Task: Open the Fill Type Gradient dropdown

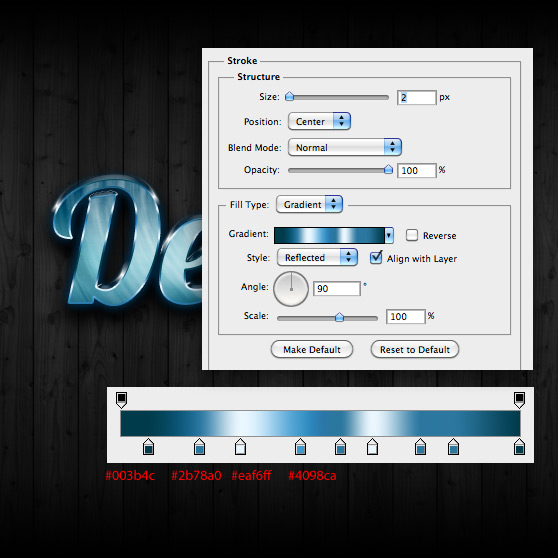Action: point(309,204)
